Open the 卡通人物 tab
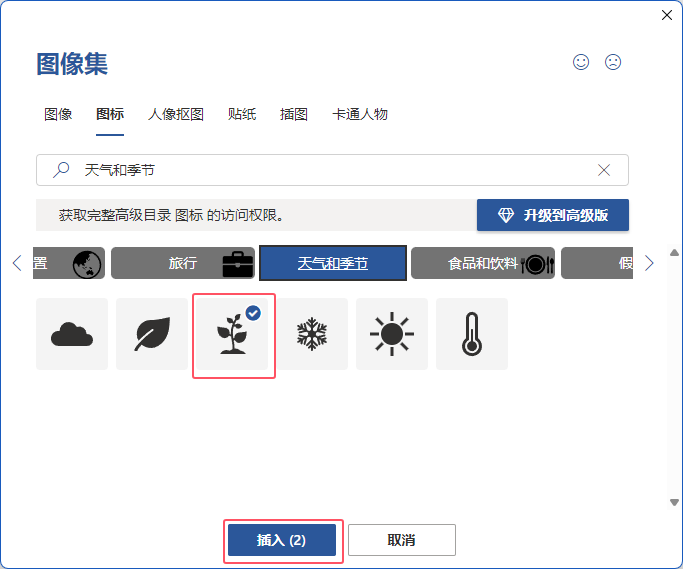Viewport: 683px width, 569px height. click(x=360, y=114)
